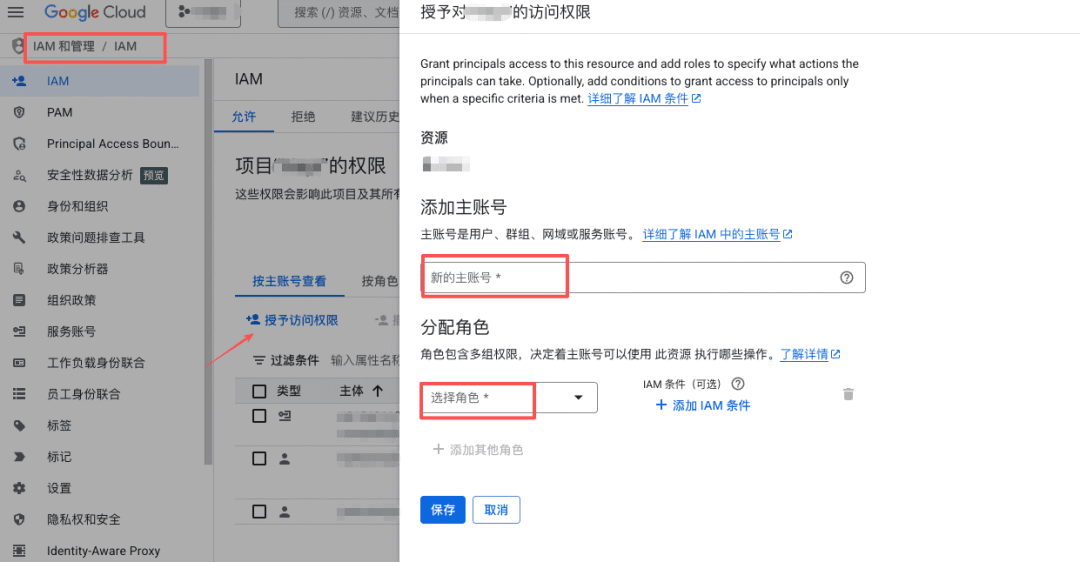Viewport: 1080px width, 562px height.
Task: Click the 保存 button
Action: 442,510
